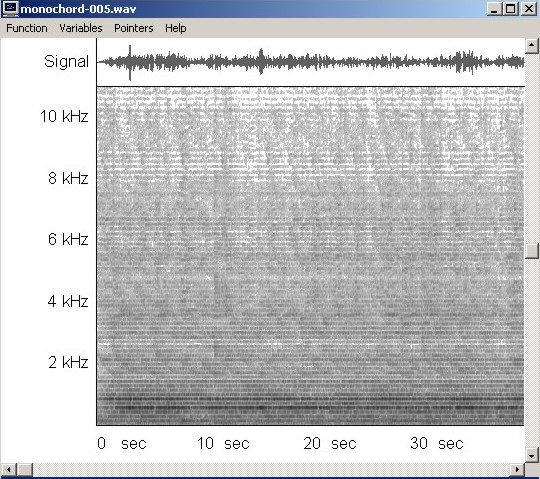Maximize the monochord-005.wav window
The height and width of the screenshot is (479, 540).
pos(511,9)
